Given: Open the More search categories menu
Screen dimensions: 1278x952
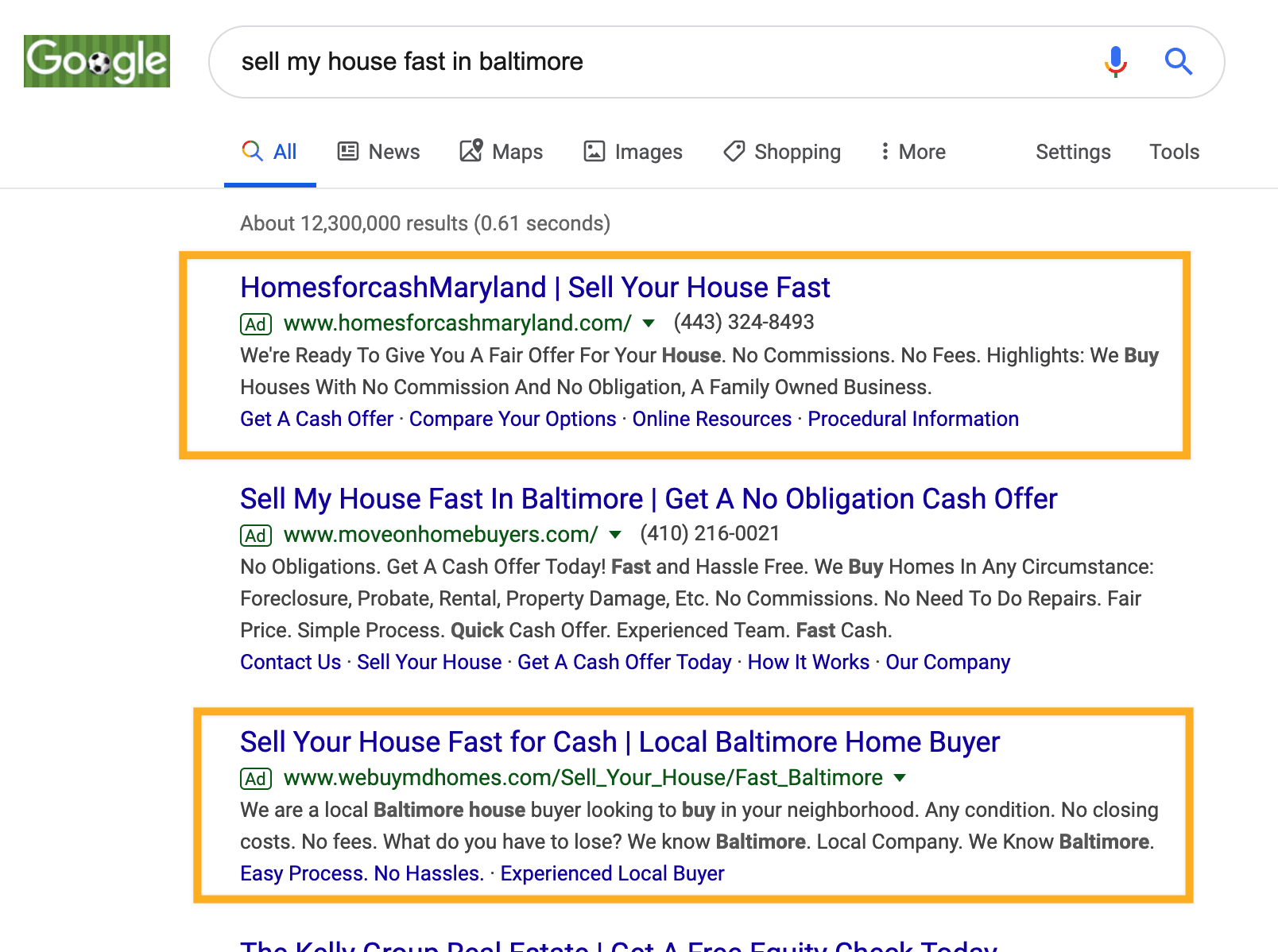Looking at the screenshot, I should click(912, 152).
